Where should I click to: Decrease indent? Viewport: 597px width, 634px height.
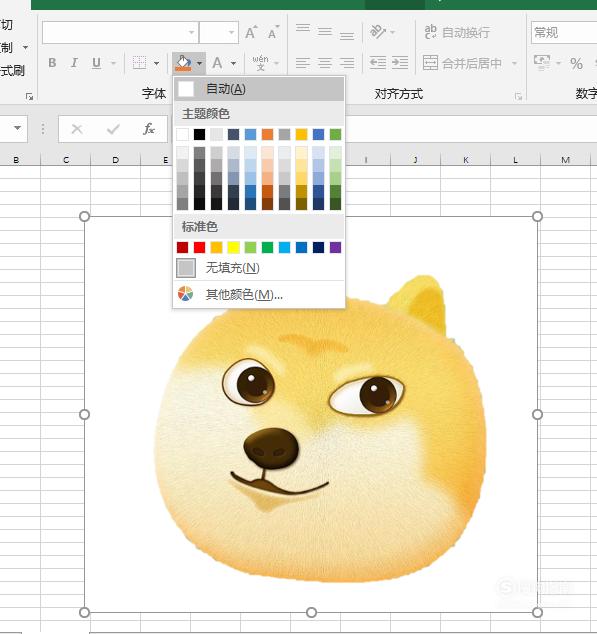click(378, 63)
